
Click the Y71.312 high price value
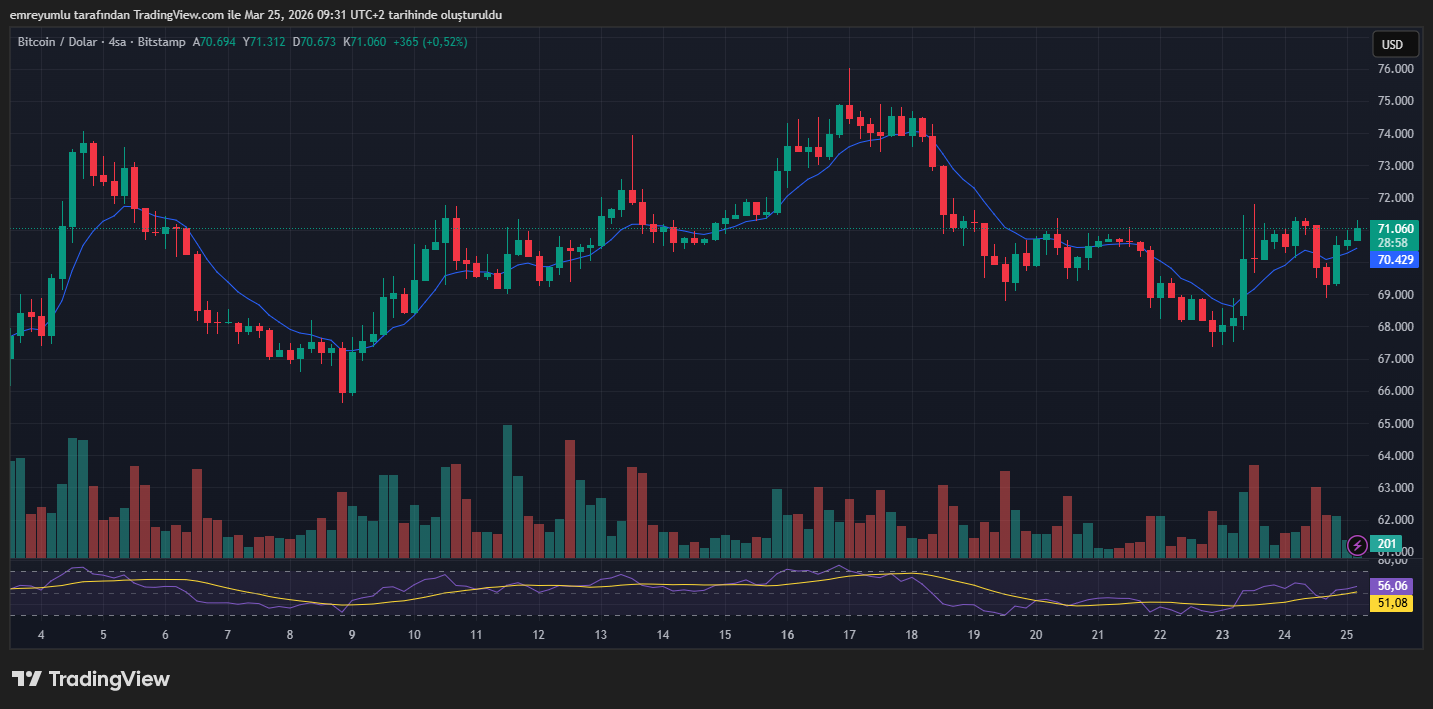coord(264,42)
